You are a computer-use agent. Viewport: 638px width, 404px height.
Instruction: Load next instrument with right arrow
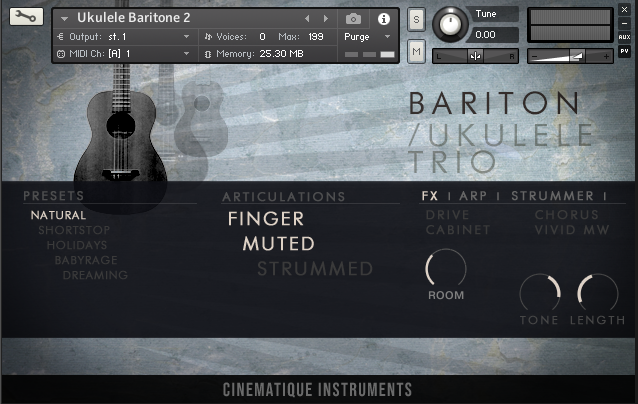coord(326,19)
